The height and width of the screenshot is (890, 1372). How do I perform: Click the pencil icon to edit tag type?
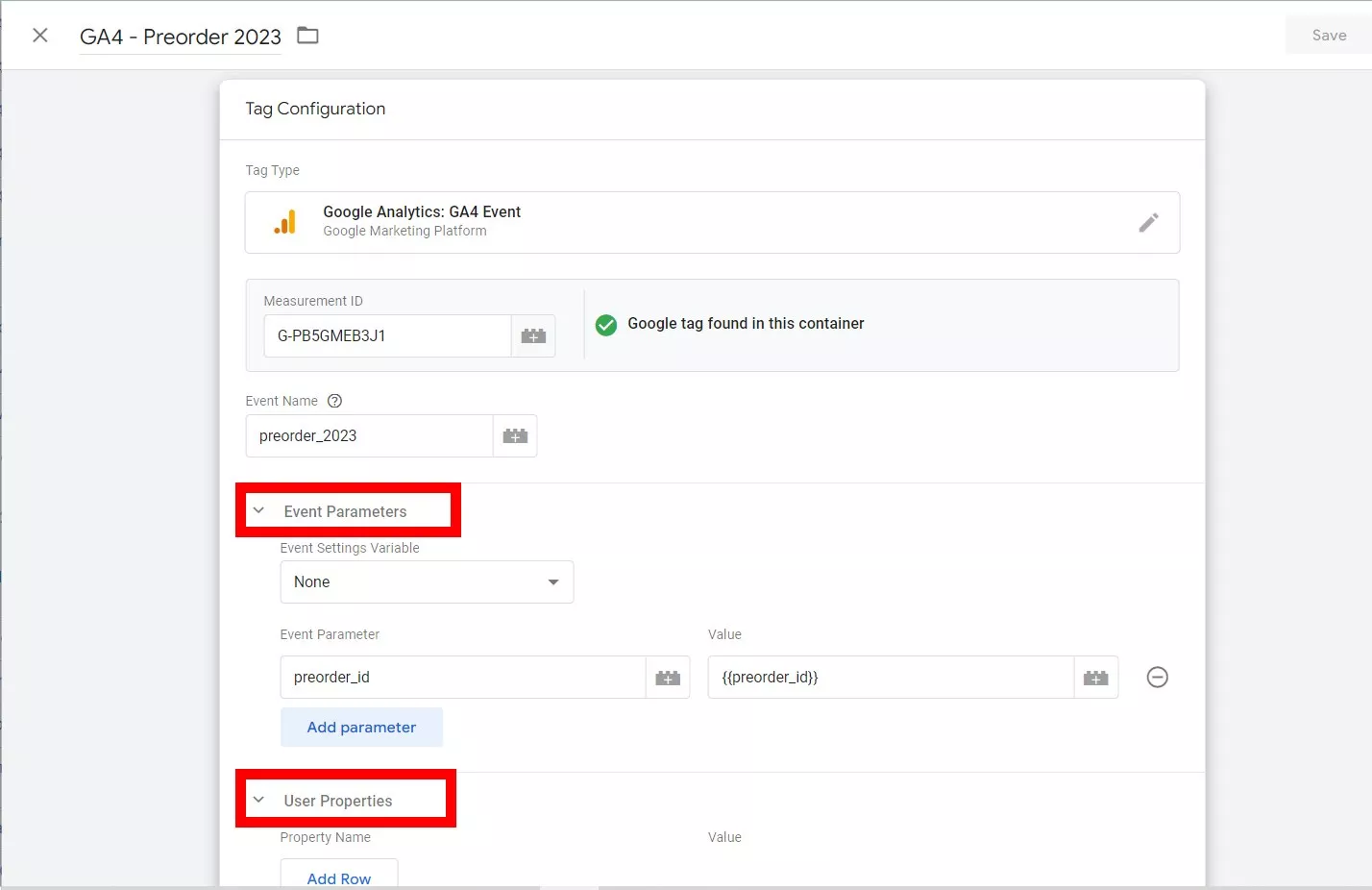(1148, 223)
